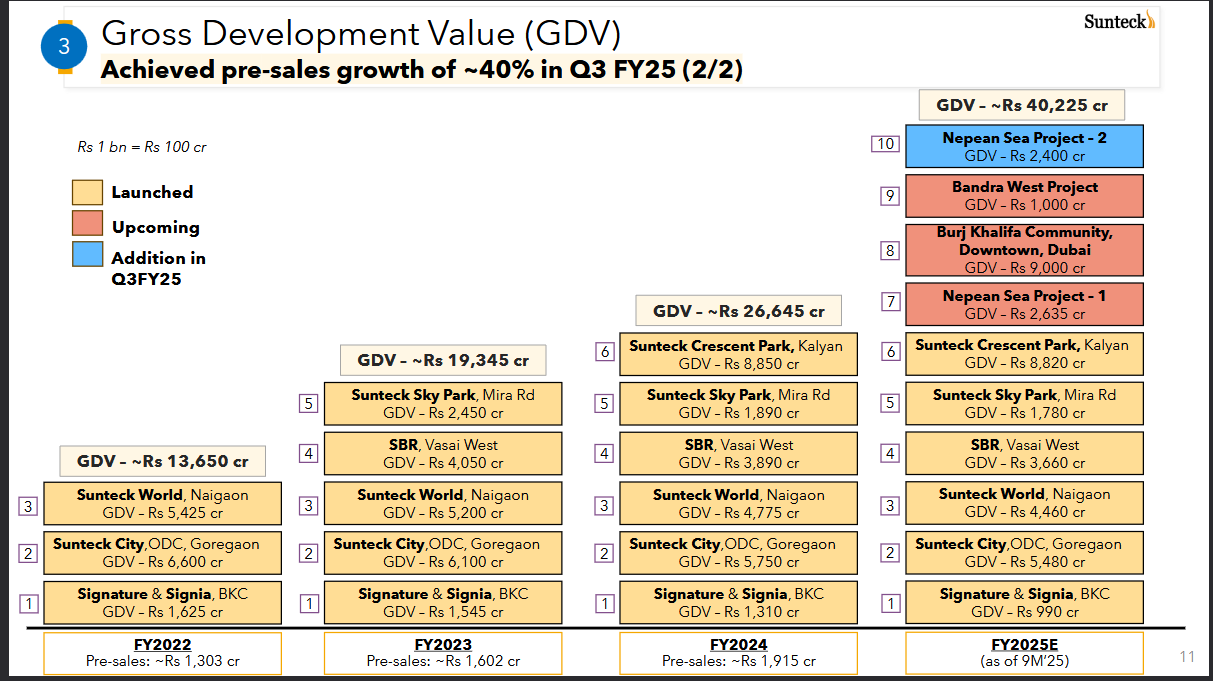Select the salmon Upcoming legend swatch
The image size is (1213, 681).
pyautogui.click(x=87, y=222)
